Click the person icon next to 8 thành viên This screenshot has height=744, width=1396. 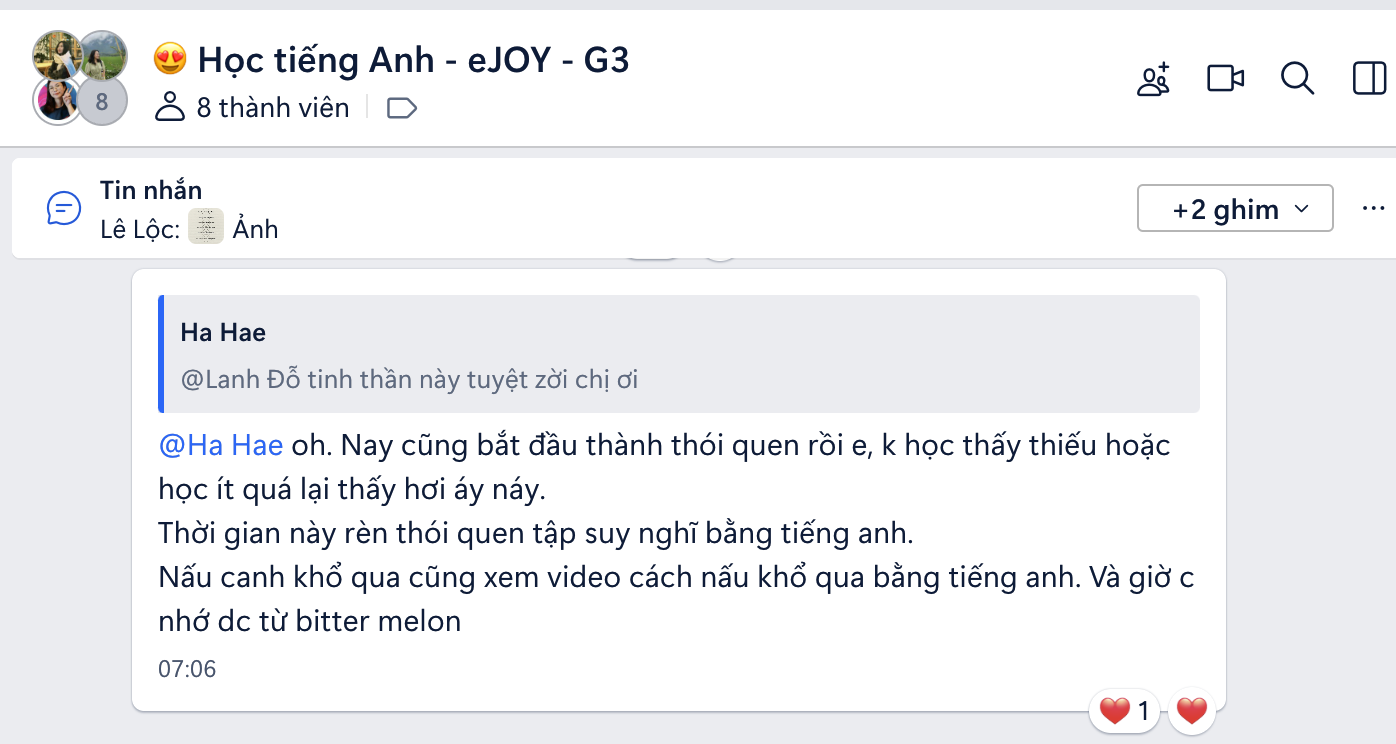171,107
